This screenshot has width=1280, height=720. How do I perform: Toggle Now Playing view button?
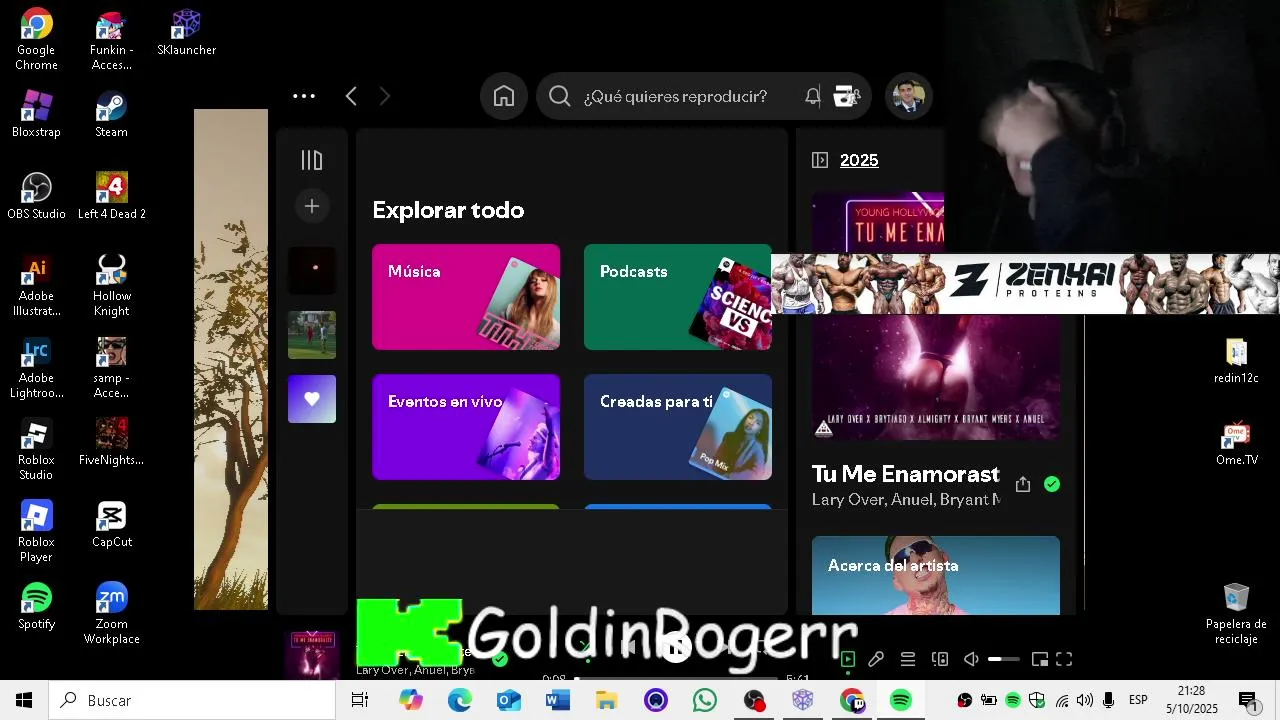(x=848, y=659)
